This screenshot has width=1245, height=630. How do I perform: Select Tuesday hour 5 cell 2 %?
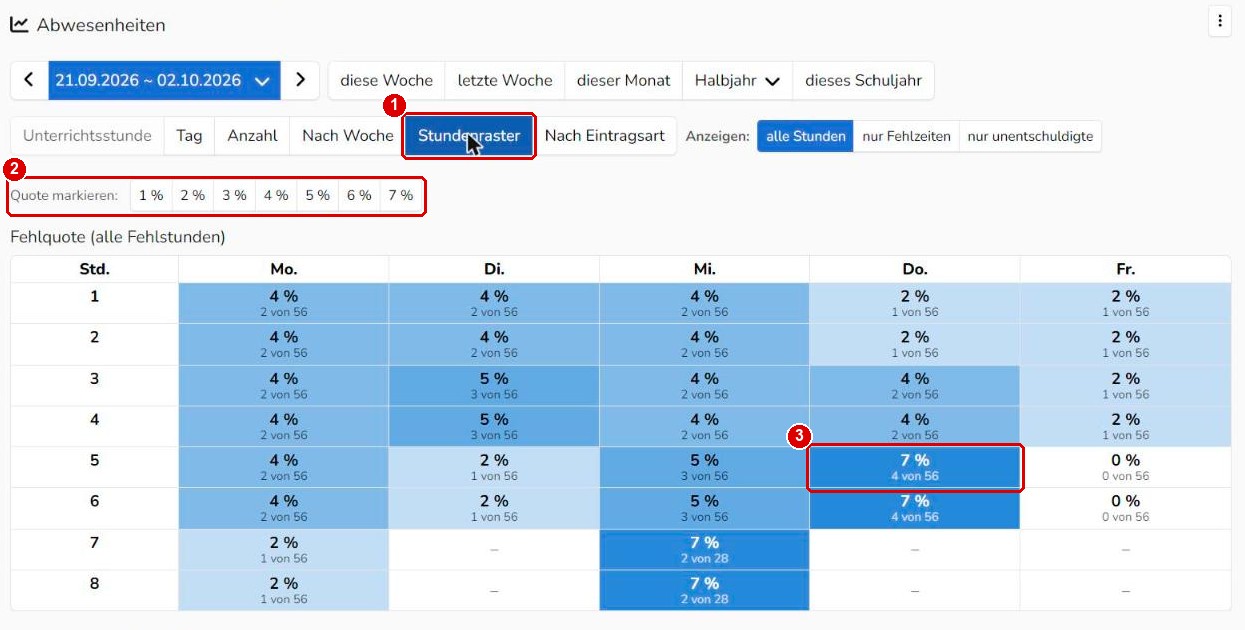pos(494,467)
